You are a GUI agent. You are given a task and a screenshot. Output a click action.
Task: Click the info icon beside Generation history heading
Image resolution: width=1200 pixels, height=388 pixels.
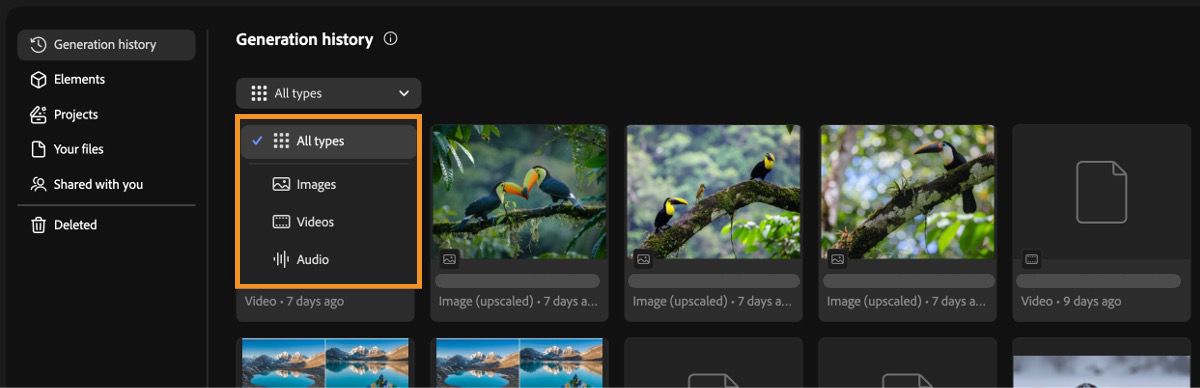(391, 39)
